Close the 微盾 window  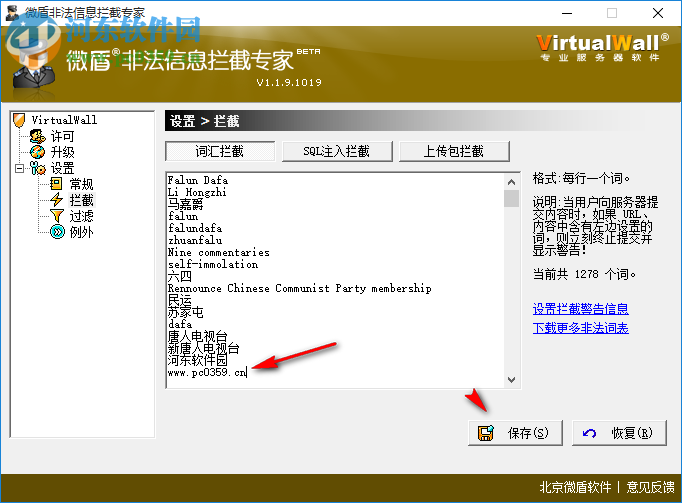[x=658, y=13]
